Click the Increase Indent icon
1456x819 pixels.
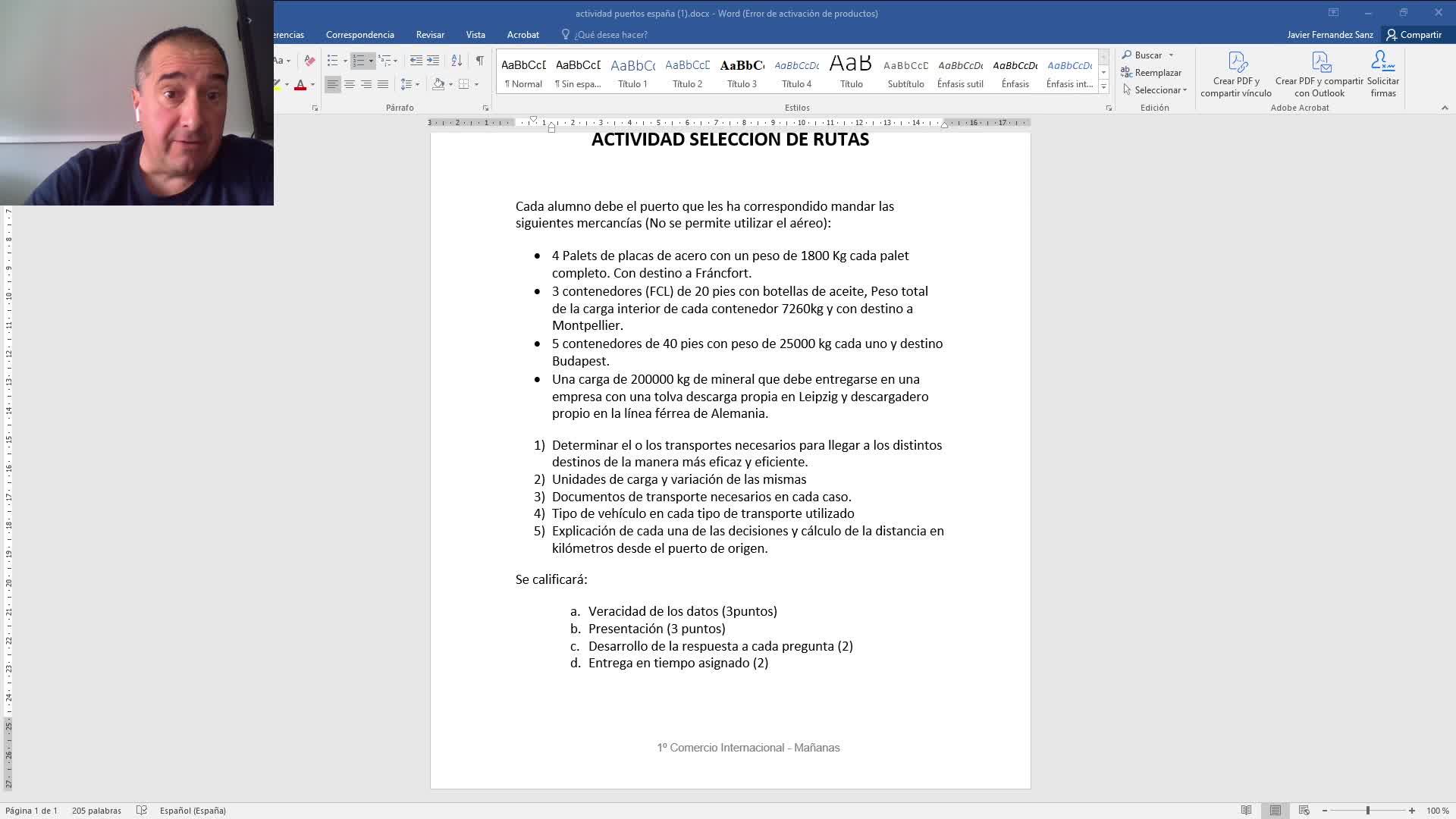433,60
